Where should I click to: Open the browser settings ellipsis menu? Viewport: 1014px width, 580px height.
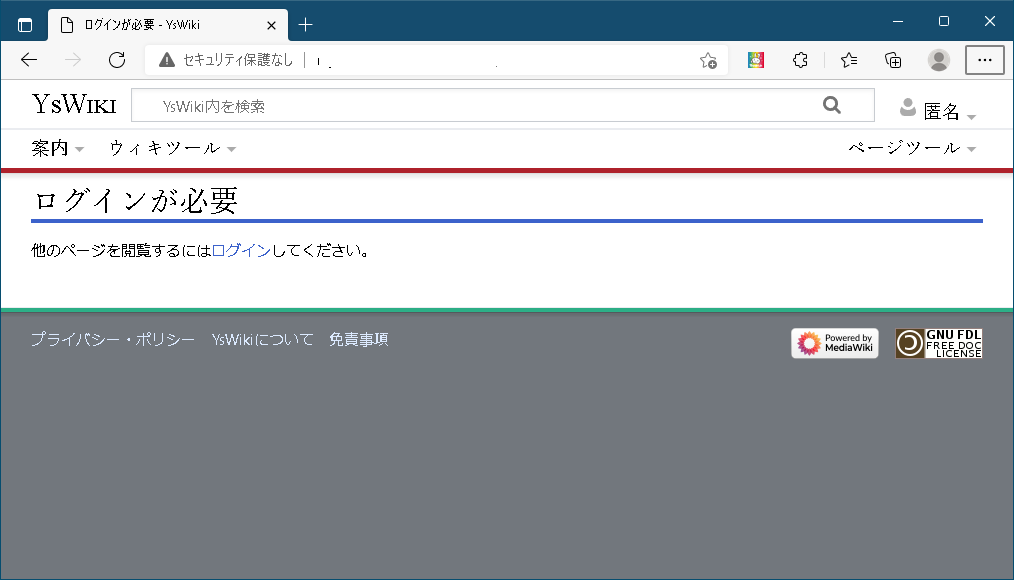point(984,60)
